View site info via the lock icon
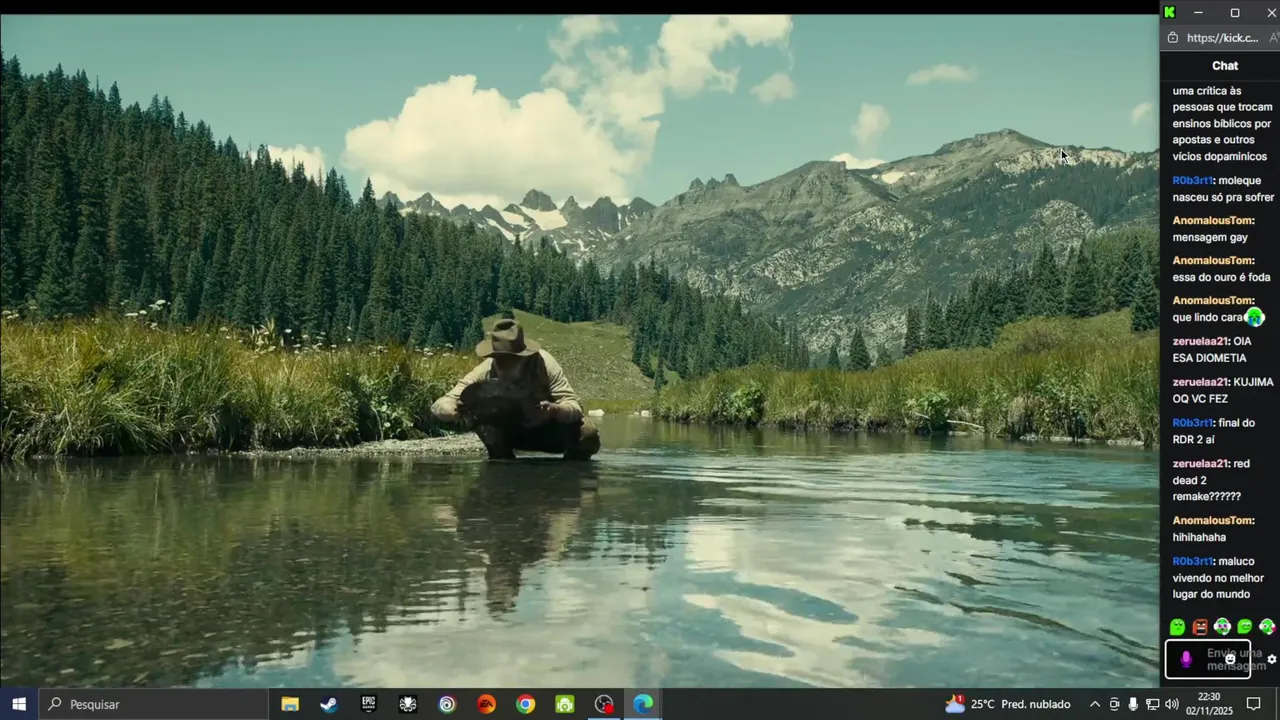The width and height of the screenshot is (1280, 720). pos(1173,38)
